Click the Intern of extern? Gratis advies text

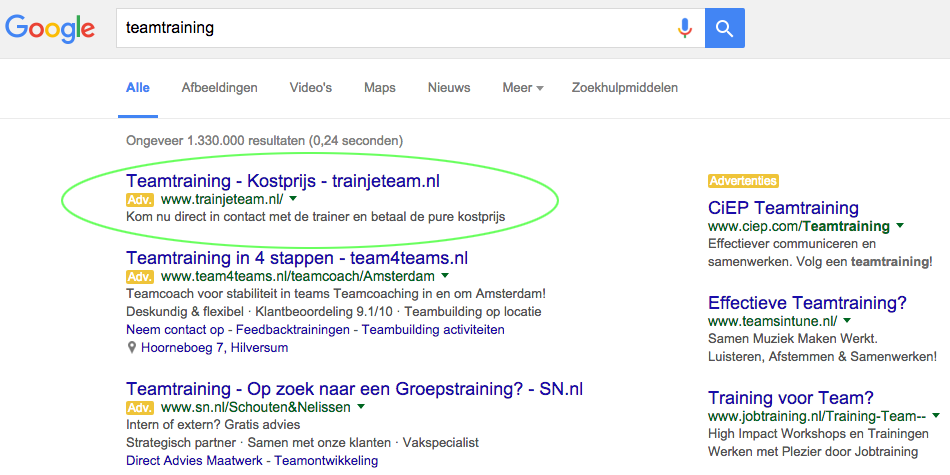213,424
